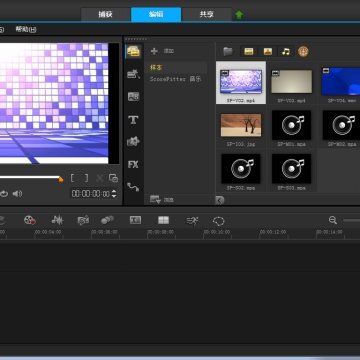Select the blue SP-V04 video thumbnail
The height and width of the screenshot is (360, 360).
tap(341, 81)
